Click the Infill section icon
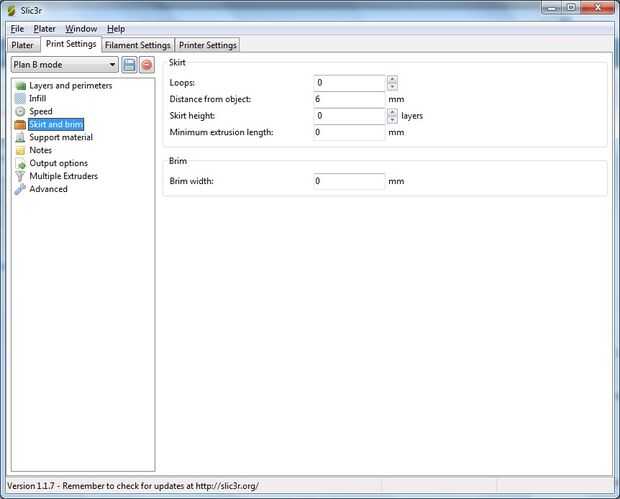620x499 pixels. click(x=20, y=98)
